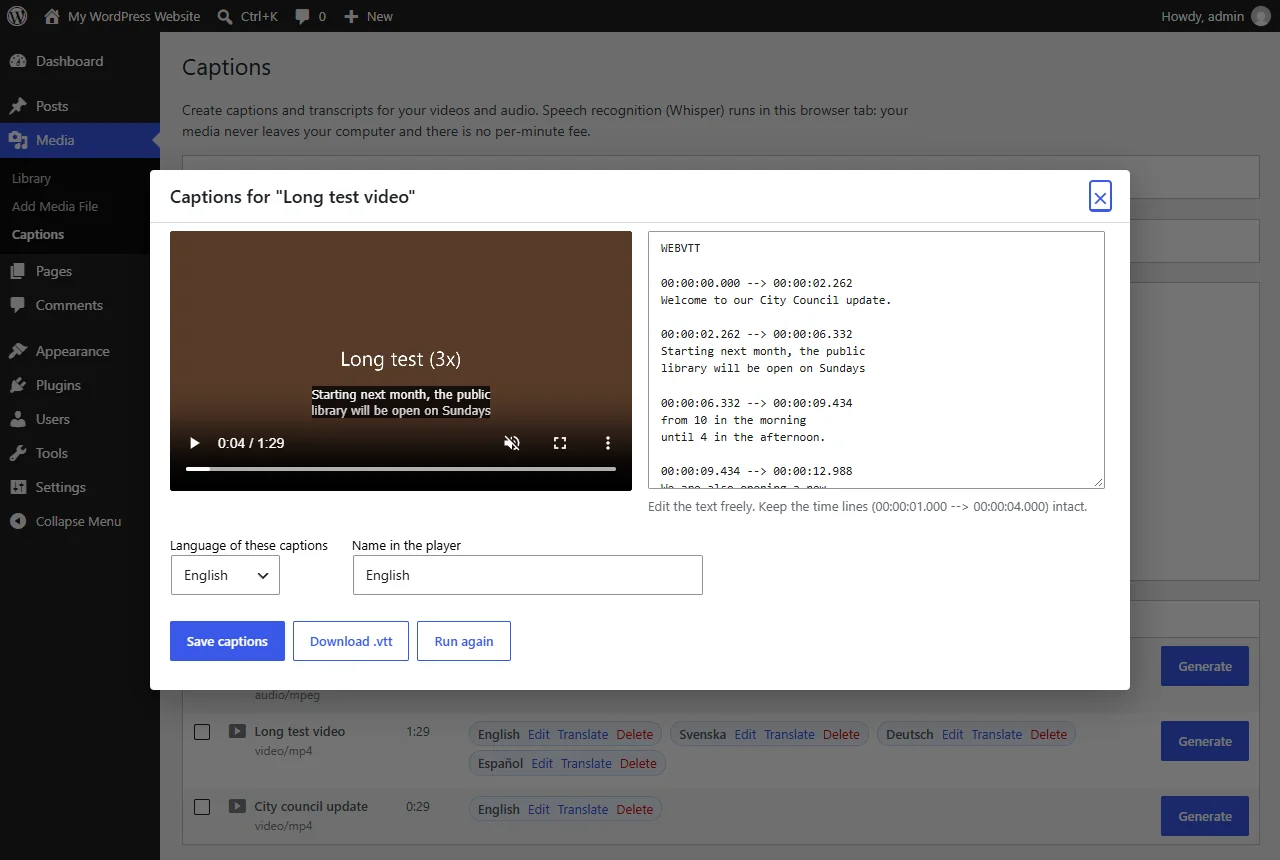This screenshot has height=860, width=1280.
Task: Visit My WordPress Website link
Action: pos(122,16)
